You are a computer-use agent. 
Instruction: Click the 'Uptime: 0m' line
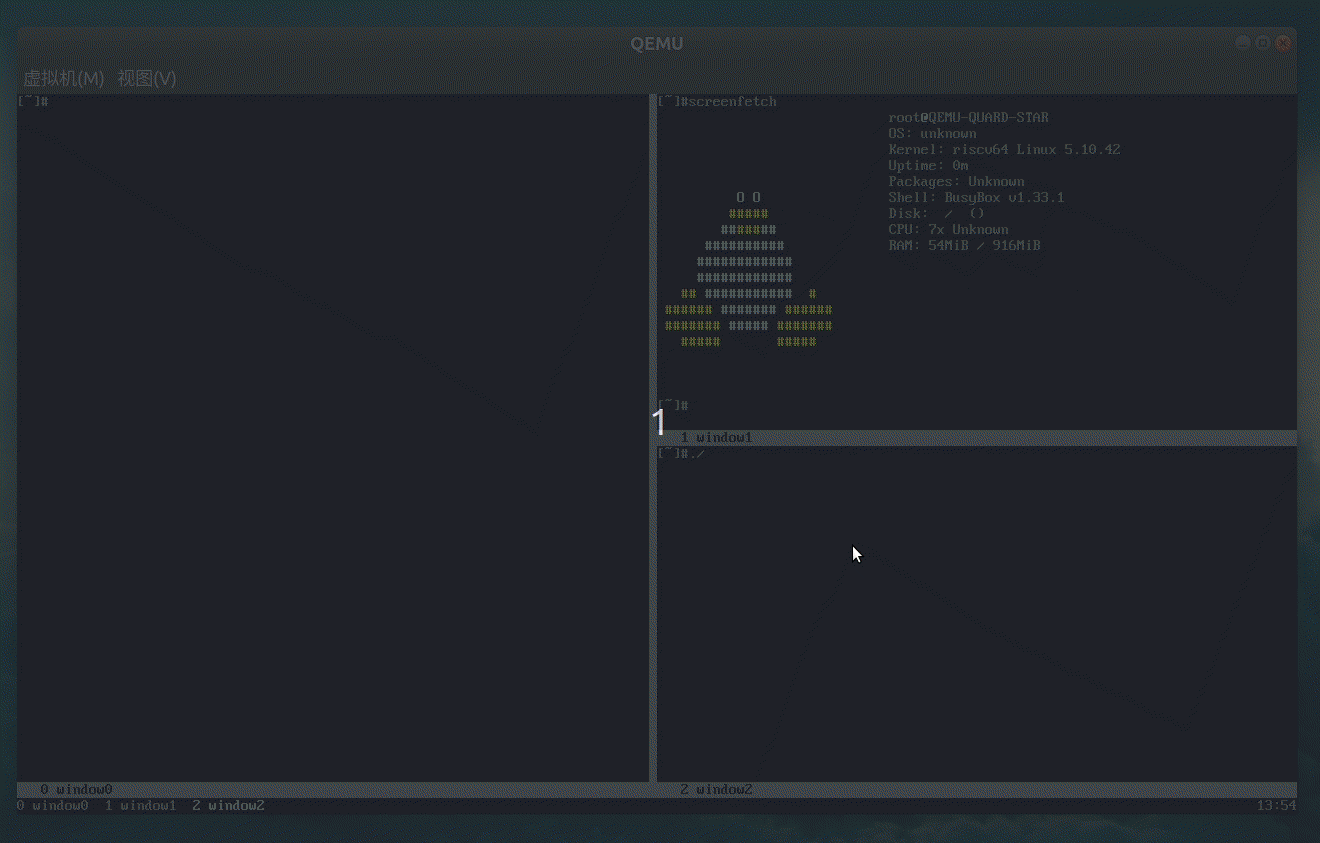928,166
